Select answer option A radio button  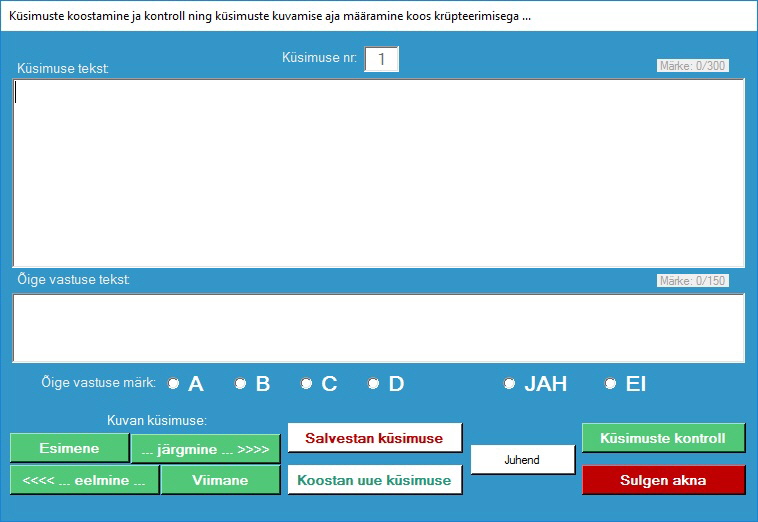pos(174,384)
